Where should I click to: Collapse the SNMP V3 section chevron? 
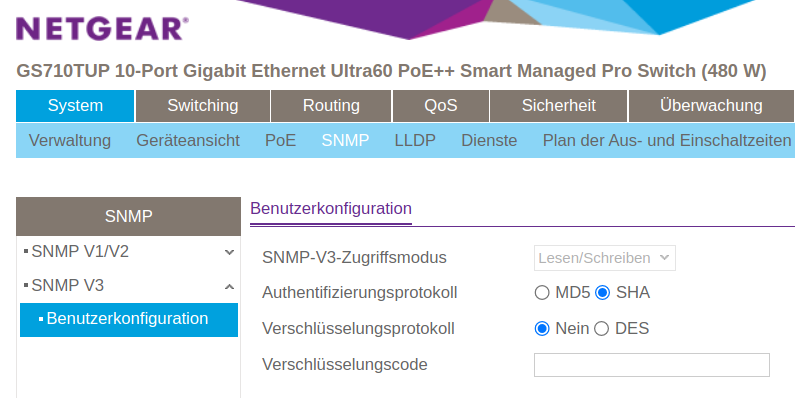[229, 286]
